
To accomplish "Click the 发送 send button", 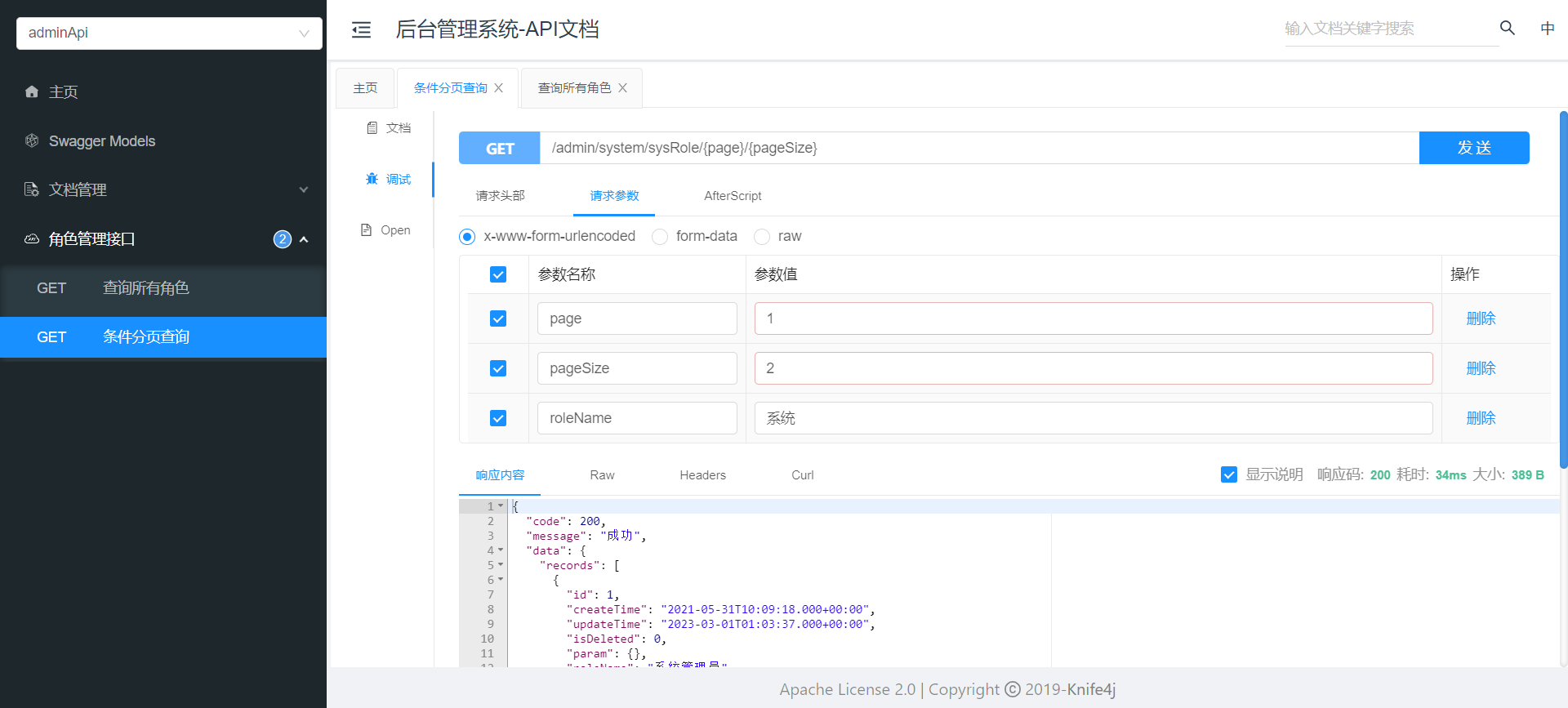I will coord(1473,148).
